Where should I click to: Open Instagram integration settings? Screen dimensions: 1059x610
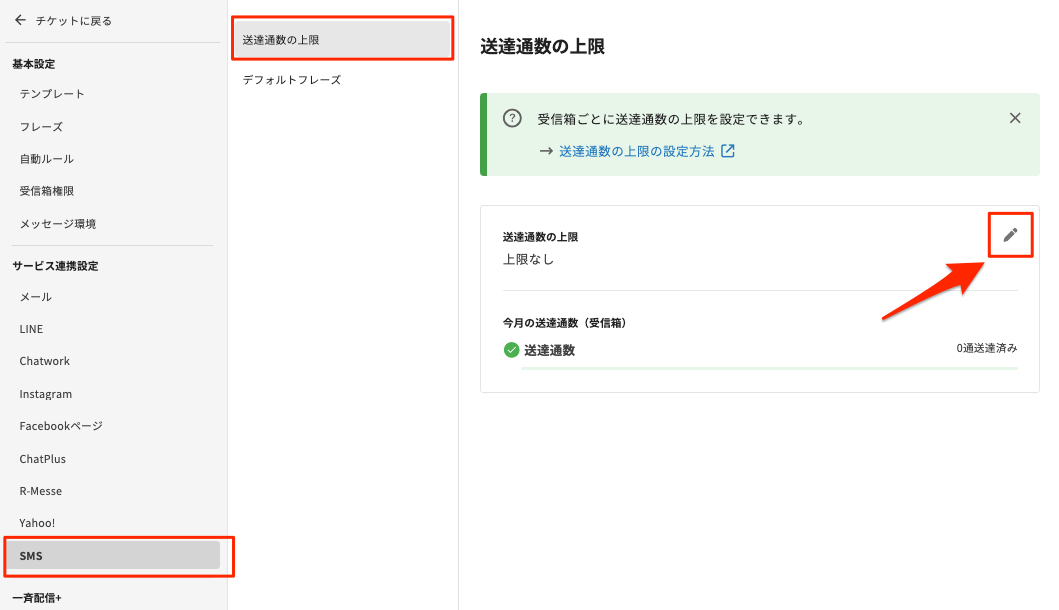click(x=46, y=394)
